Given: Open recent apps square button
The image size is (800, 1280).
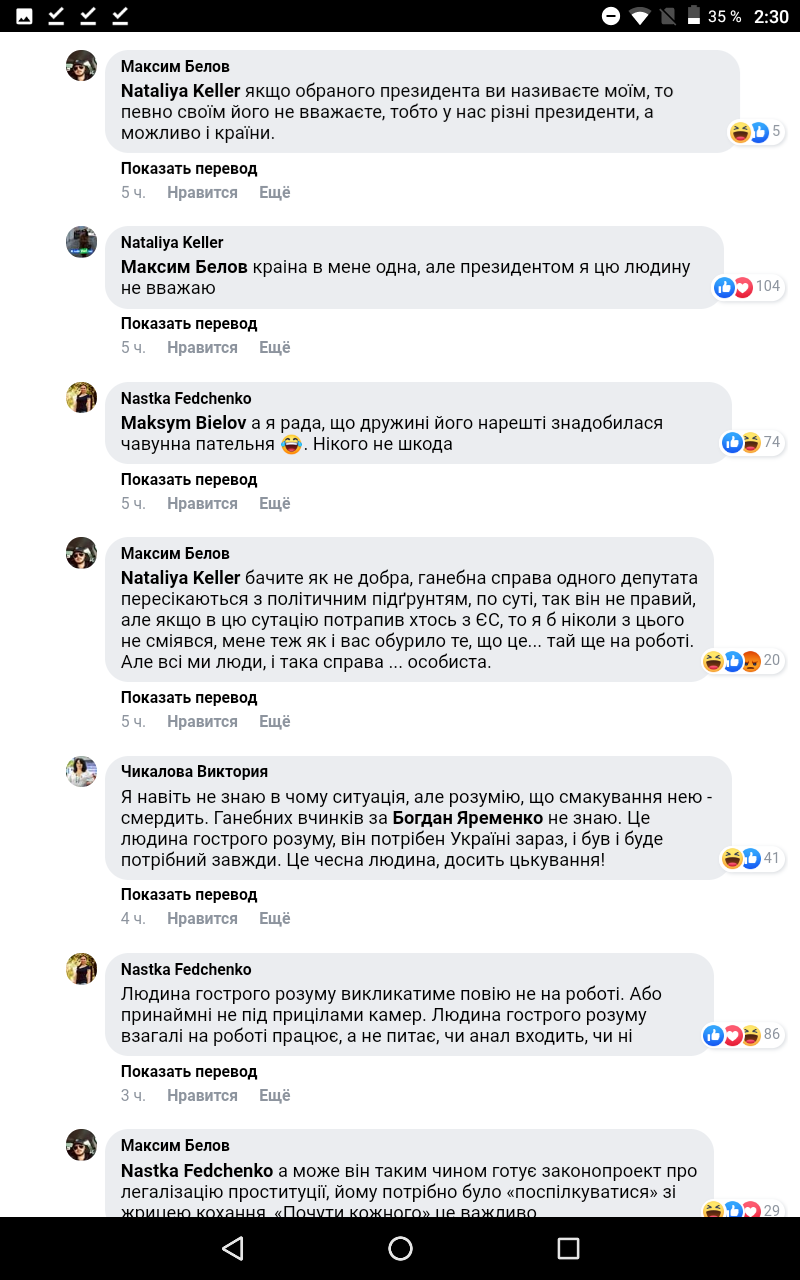Looking at the screenshot, I should pyautogui.click(x=568, y=1248).
